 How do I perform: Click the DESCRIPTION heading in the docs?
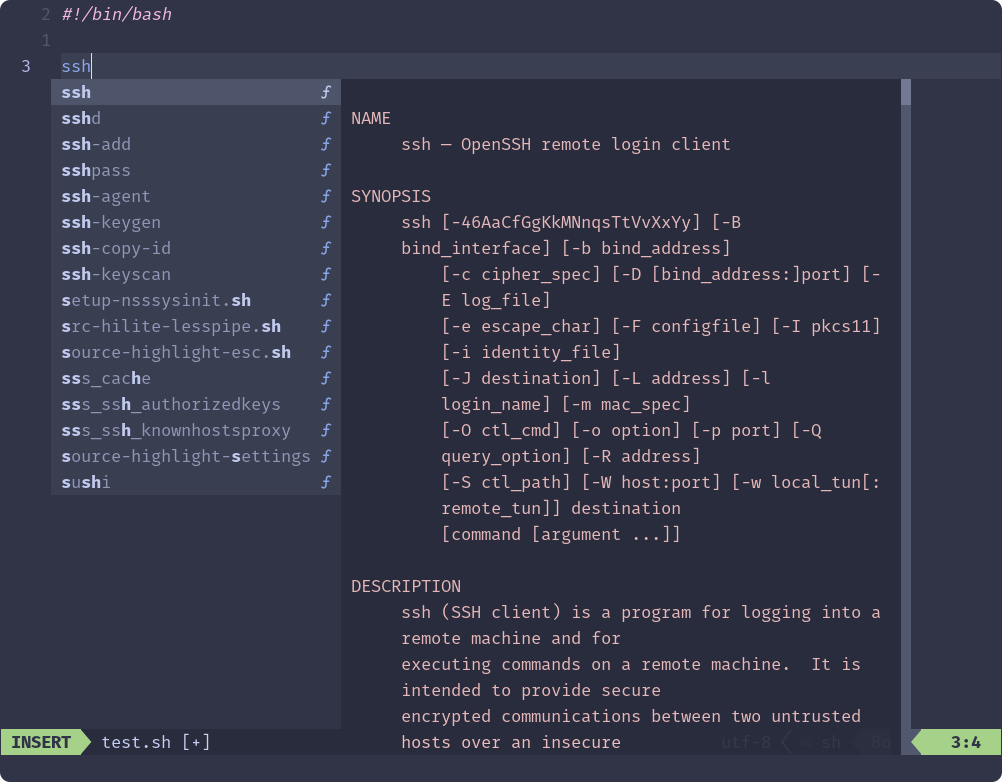click(406, 586)
